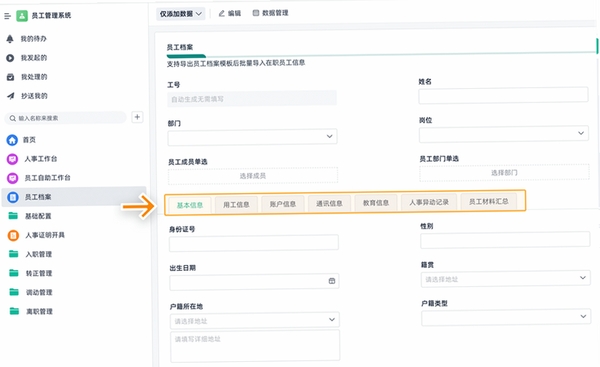This screenshot has height=367, width=600.
Task: Select the 首页 label in sidebar
Action: pyautogui.click(x=29, y=140)
